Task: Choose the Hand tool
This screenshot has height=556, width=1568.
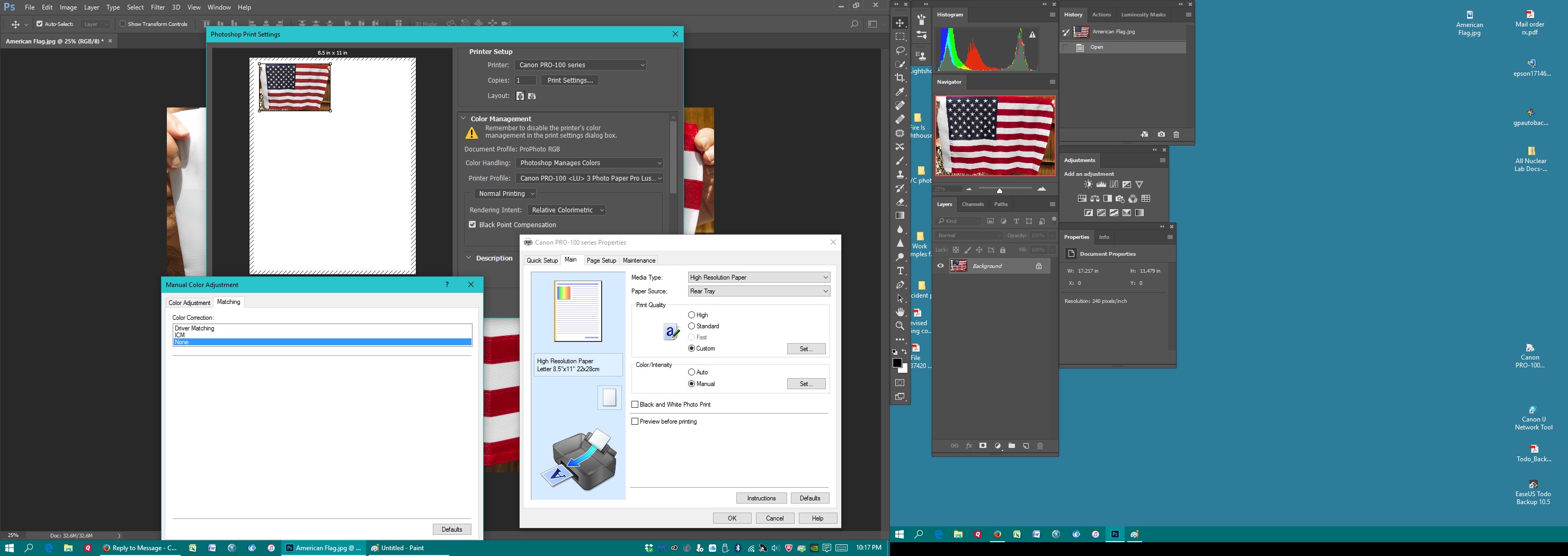Action: coord(899,311)
